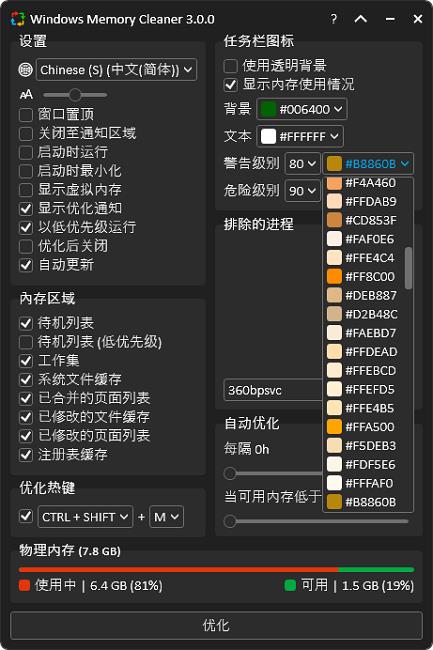Click the font size AA icon
This screenshot has height=650, width=433.
click(x=27, y=95)
